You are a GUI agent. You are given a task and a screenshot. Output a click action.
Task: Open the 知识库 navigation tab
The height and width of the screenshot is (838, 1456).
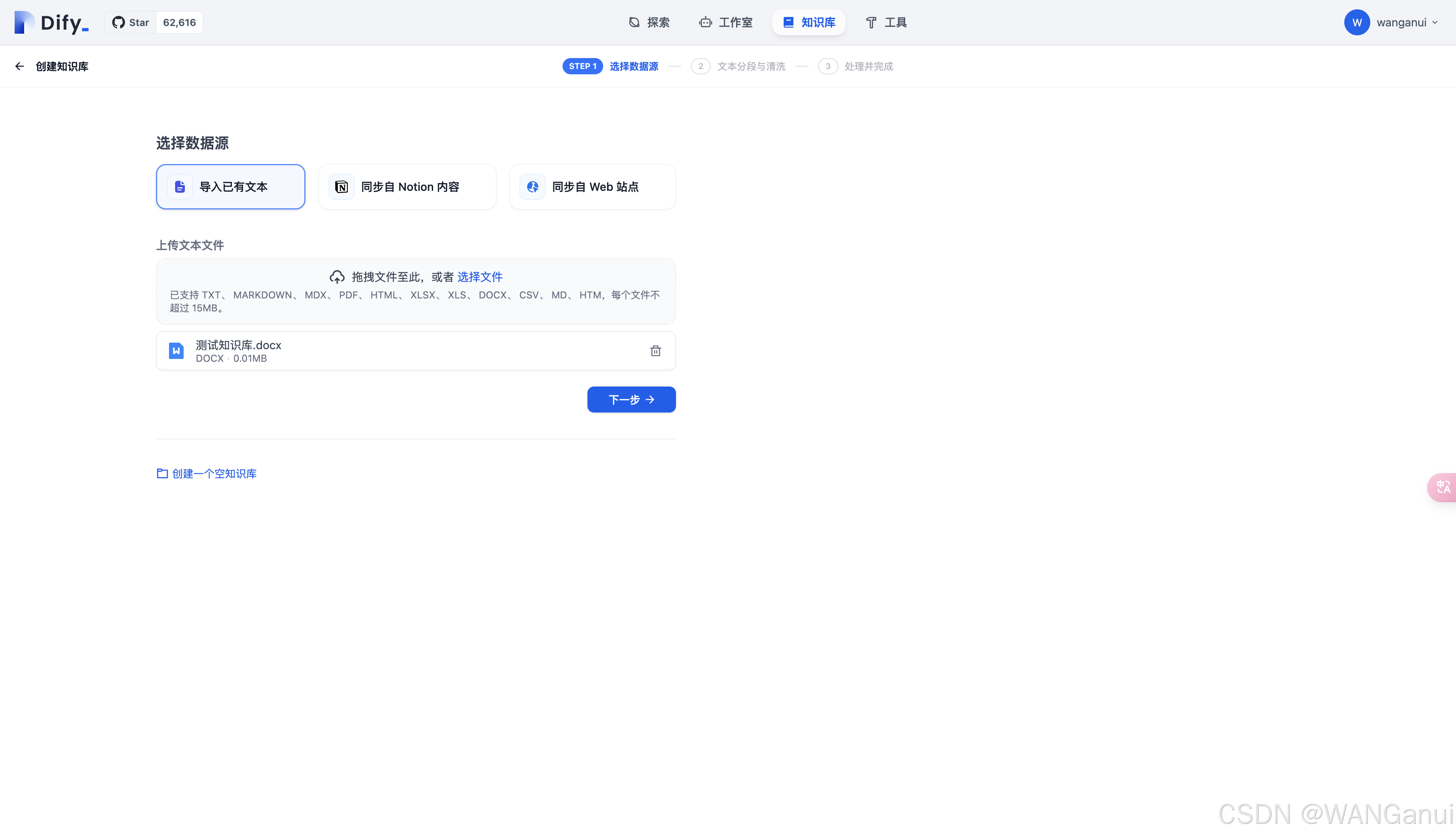808,22
